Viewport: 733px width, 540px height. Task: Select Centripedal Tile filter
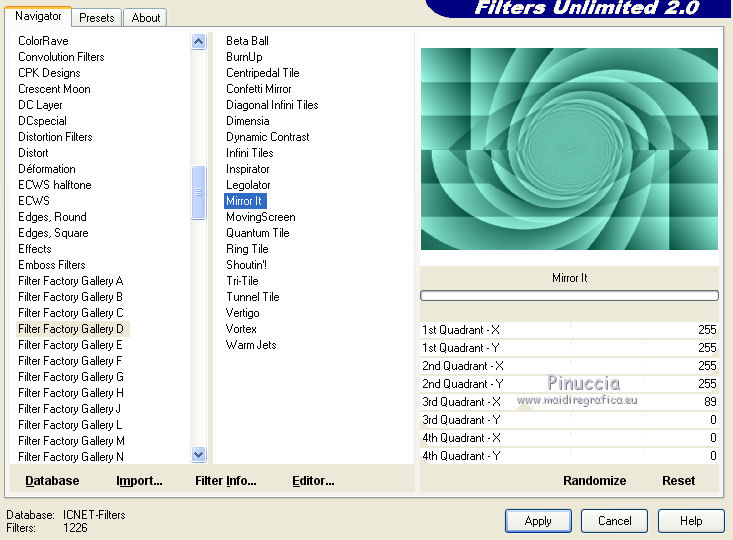263,73
